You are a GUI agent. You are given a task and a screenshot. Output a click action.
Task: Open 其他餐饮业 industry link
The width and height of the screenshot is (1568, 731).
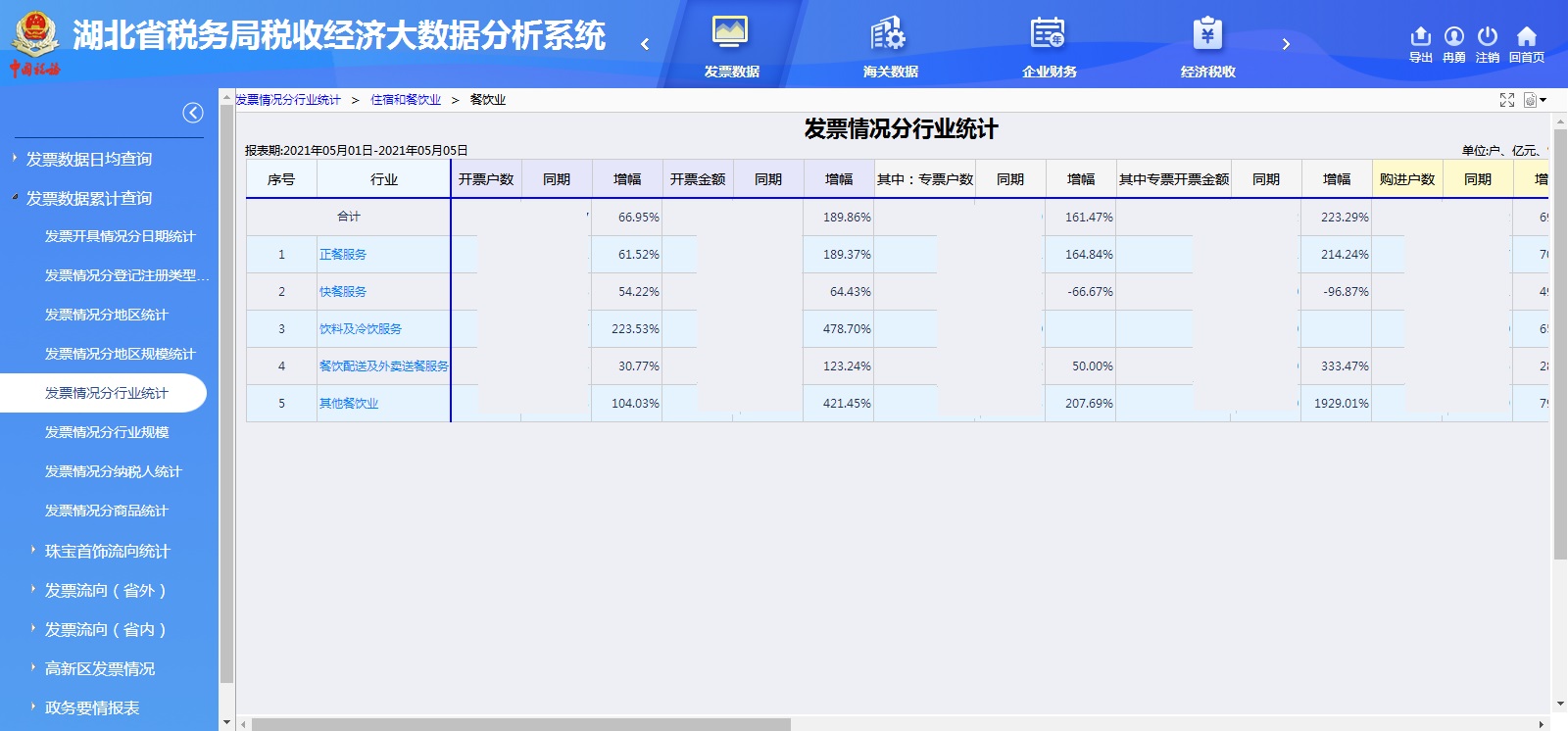[349, 404]
